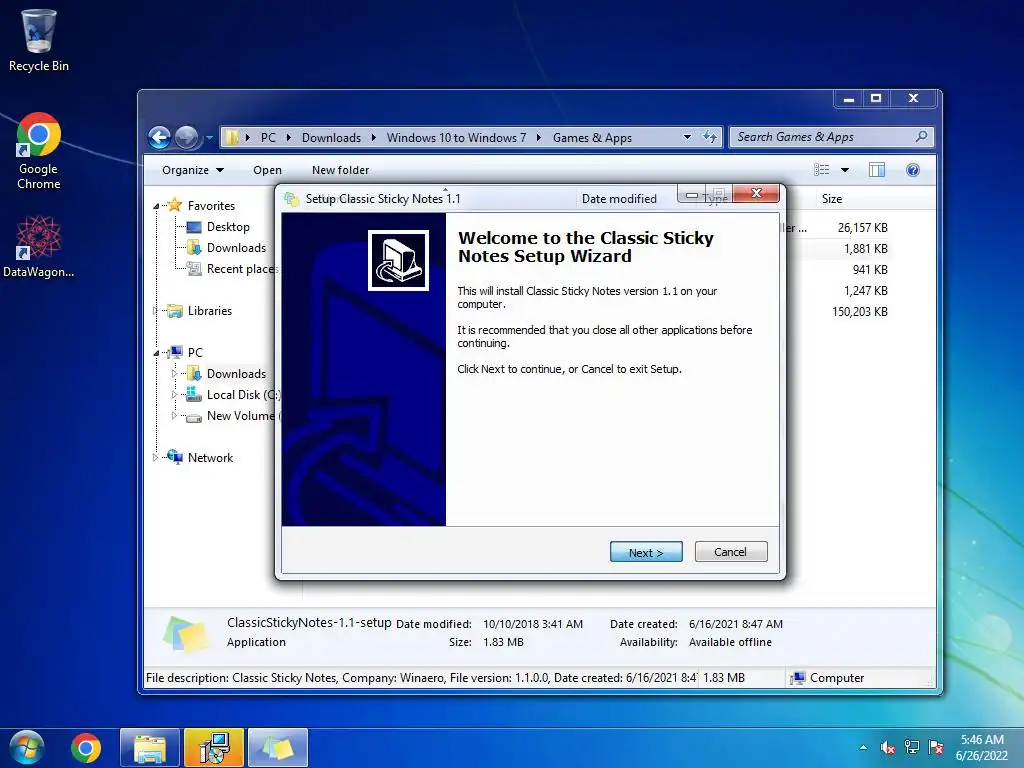The image size is (1024, 768).
Task: Select the DataWagon desktop shortcut
Action: click(x=39, y=247)
